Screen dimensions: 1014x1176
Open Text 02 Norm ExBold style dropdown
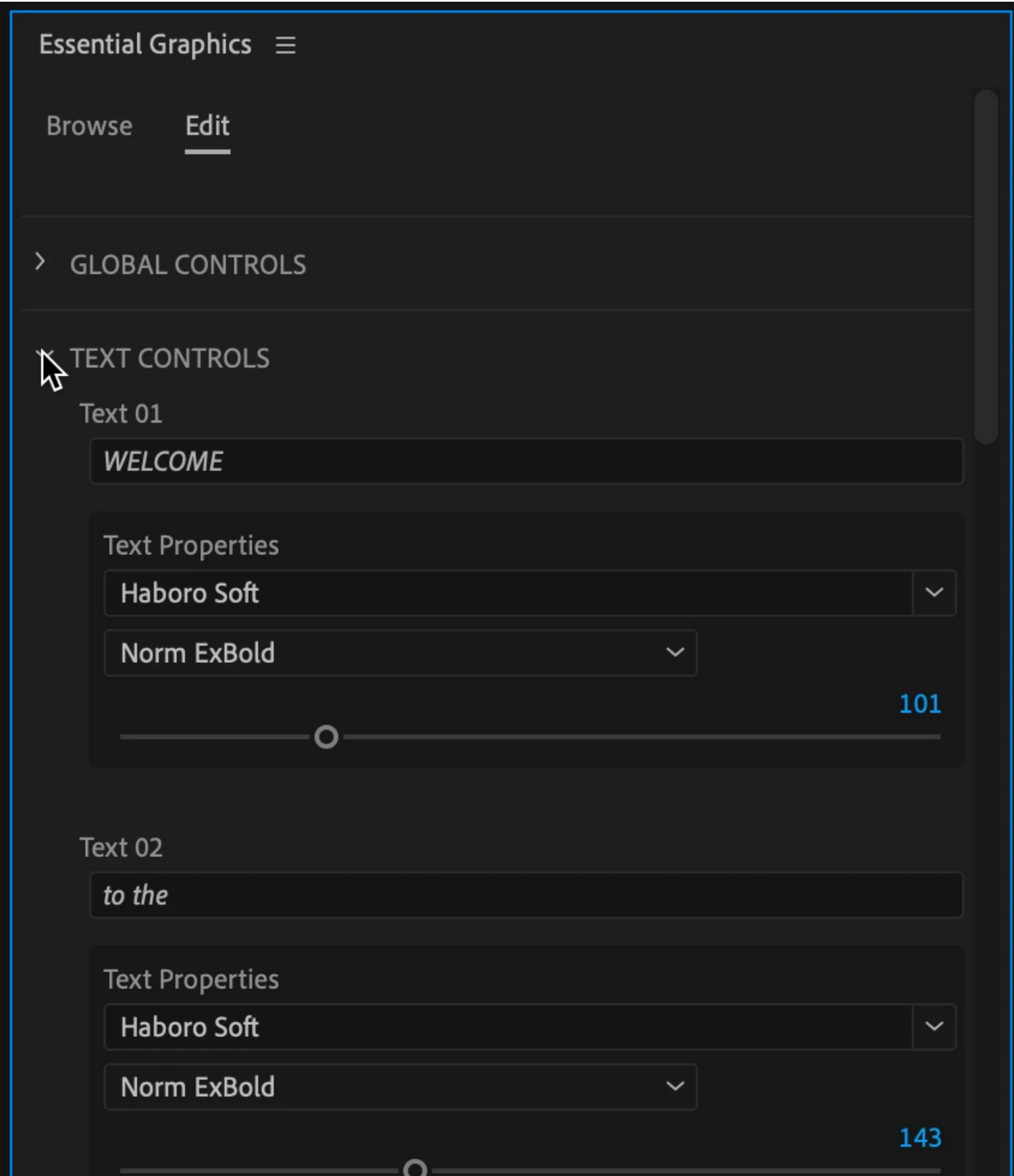[400, 1087]
